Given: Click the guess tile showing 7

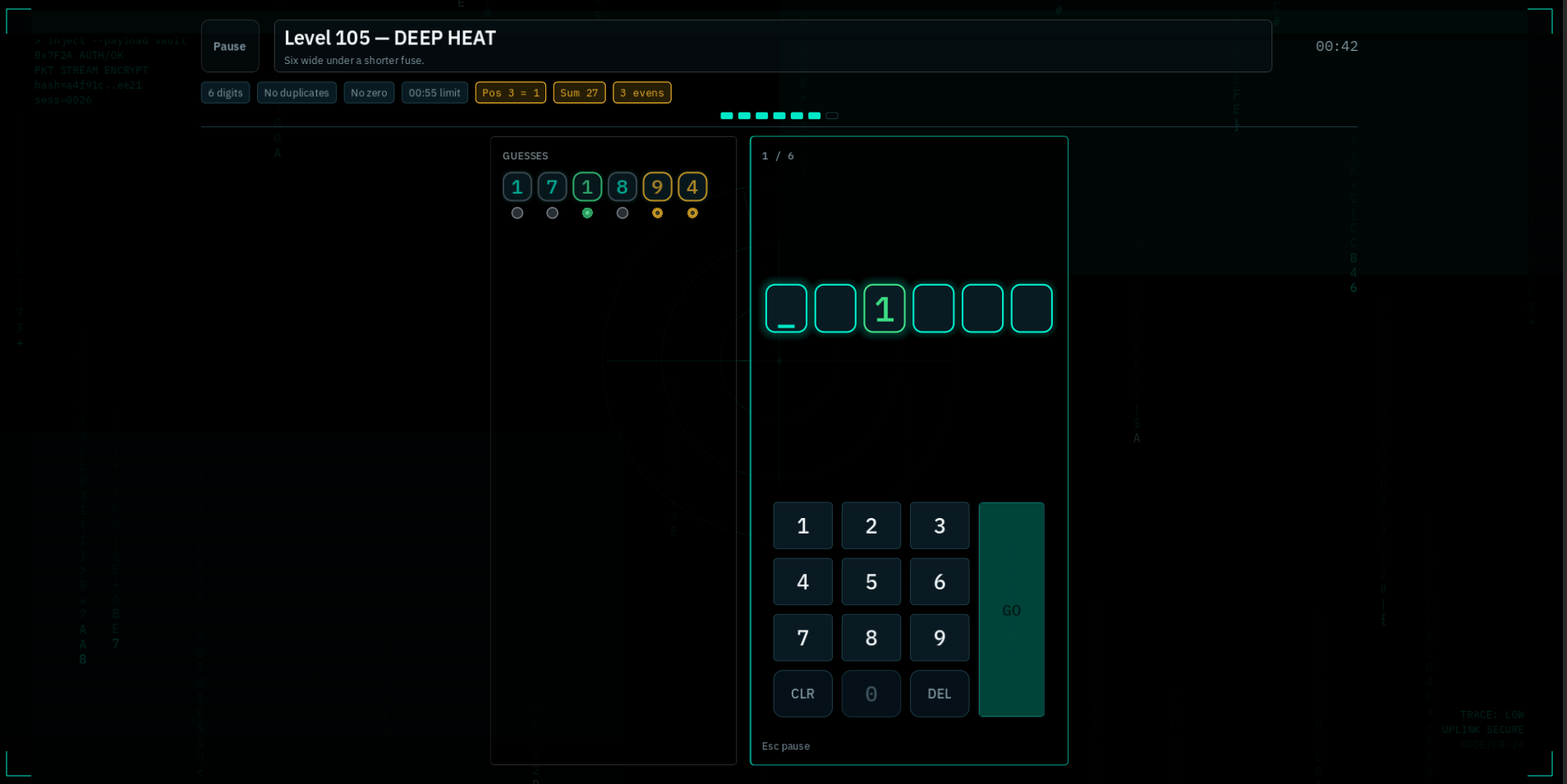Looking at the screenshot, I should point(552,187).
